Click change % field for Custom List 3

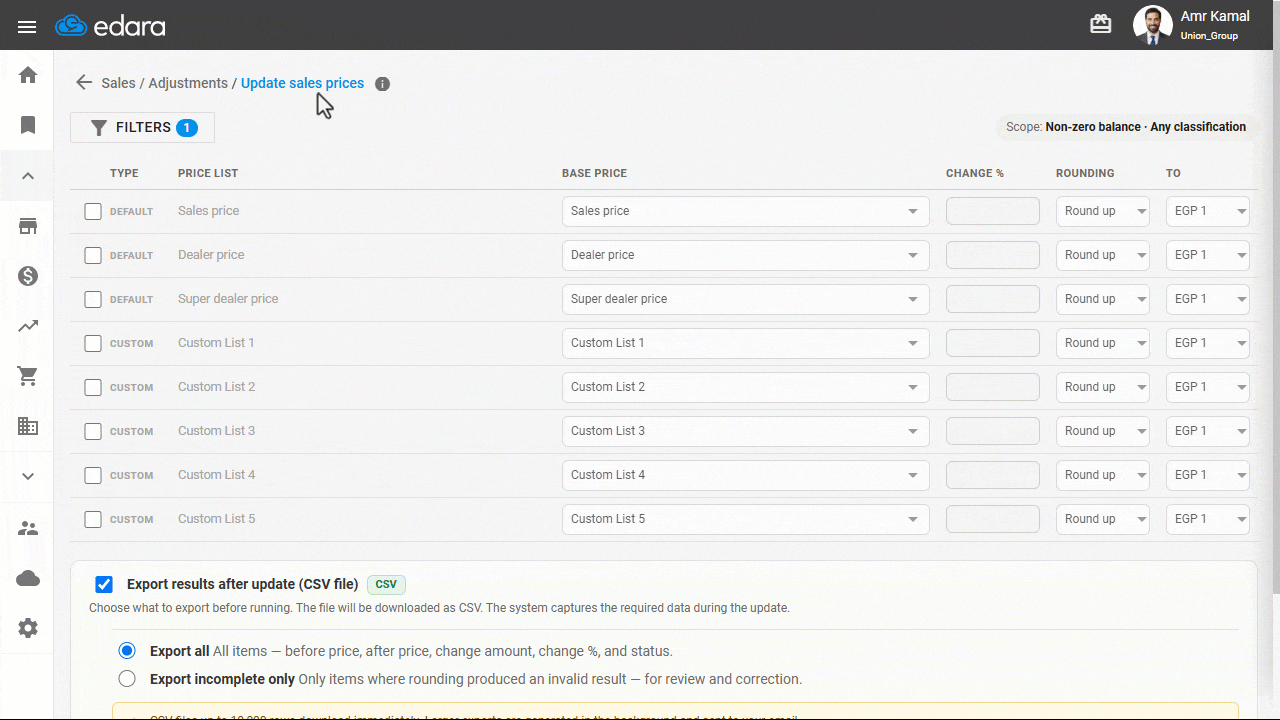(x=993, y=431)
